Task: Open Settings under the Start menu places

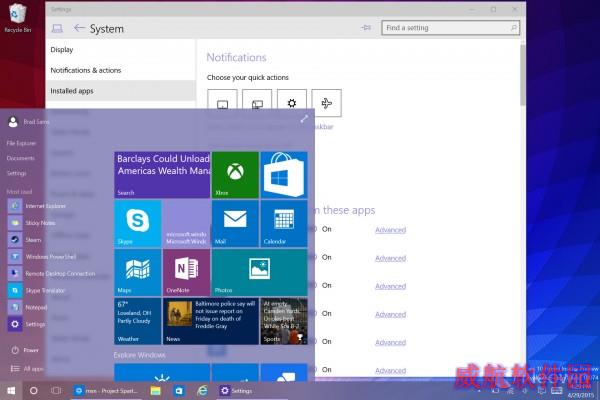Action: [16, 173]
